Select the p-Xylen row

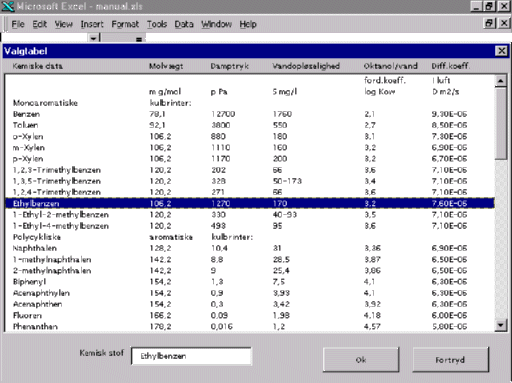pos(250,159)
